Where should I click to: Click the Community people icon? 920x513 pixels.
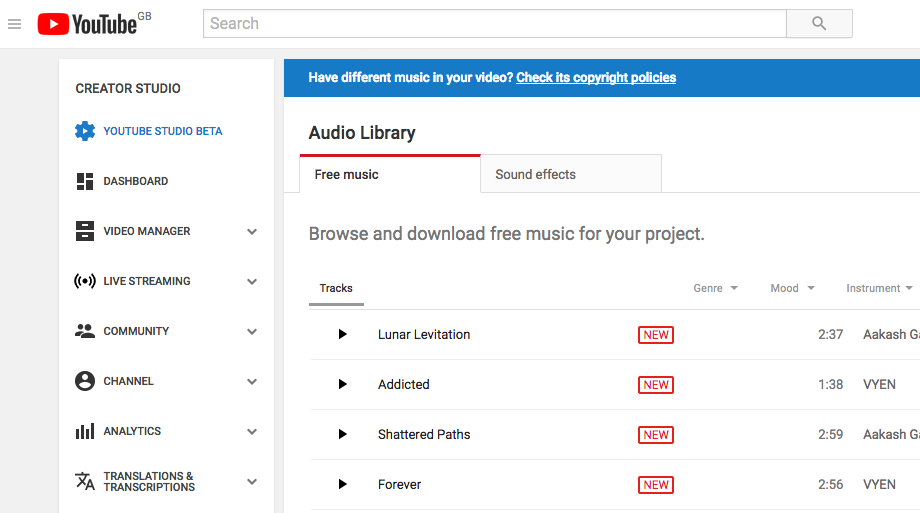(85, 331)
